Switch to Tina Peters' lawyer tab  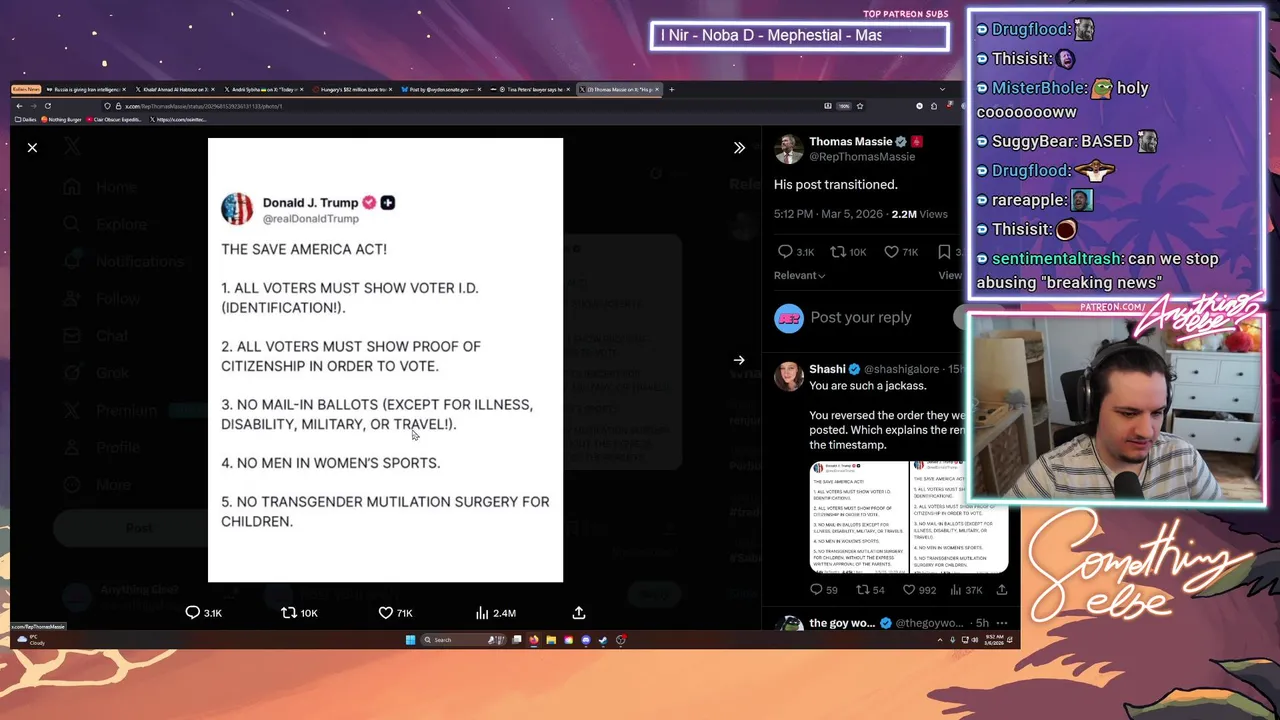click(533, 90)
